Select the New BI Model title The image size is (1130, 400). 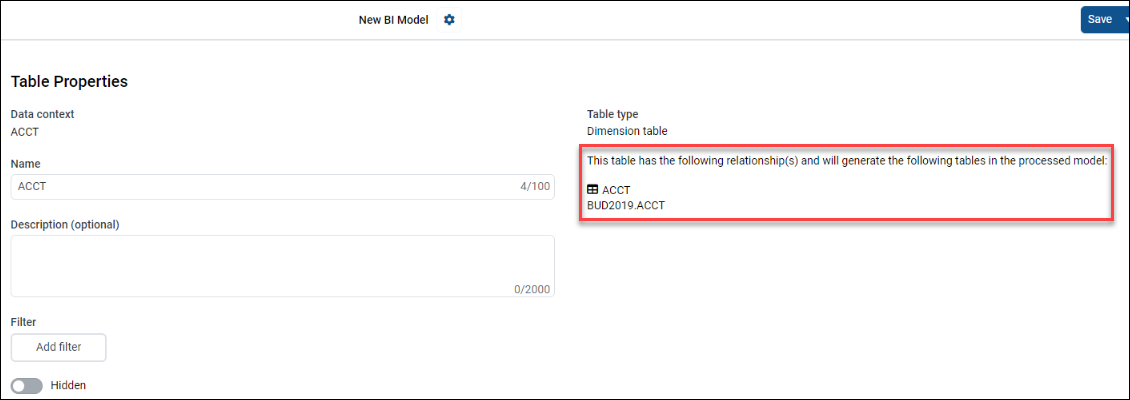pyautogui.click(x=393, y=20)
